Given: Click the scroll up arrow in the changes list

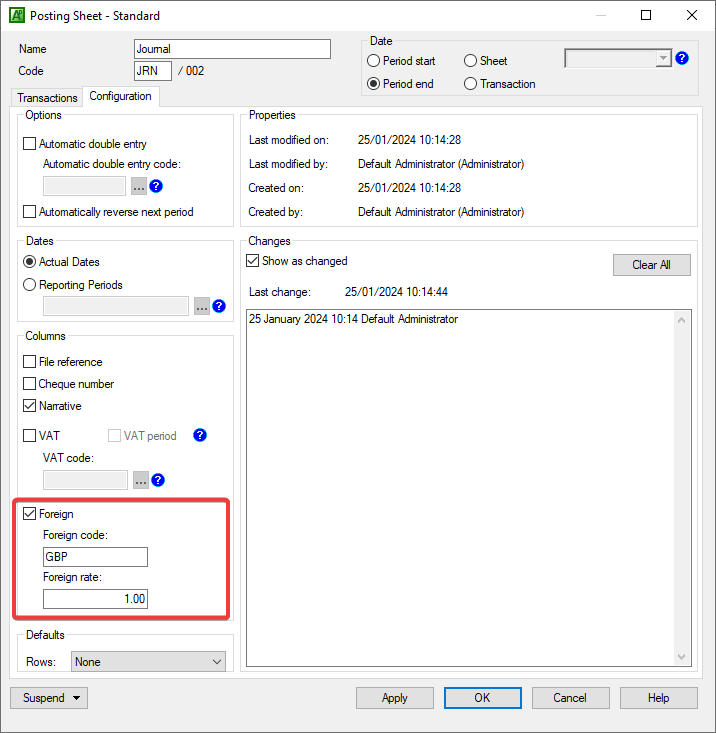Looking at the screenshot, I should tap(681, 320).
